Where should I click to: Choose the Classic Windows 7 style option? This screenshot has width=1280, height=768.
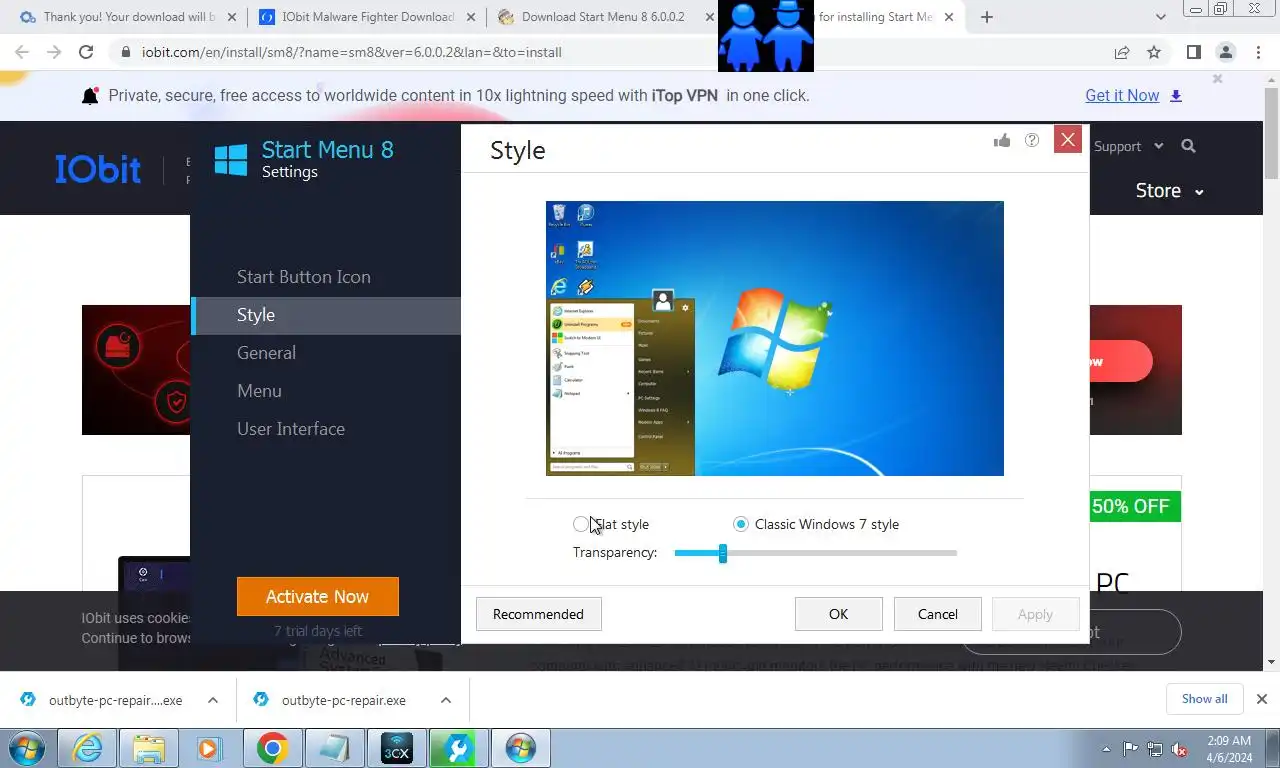[x=741, y=524]
